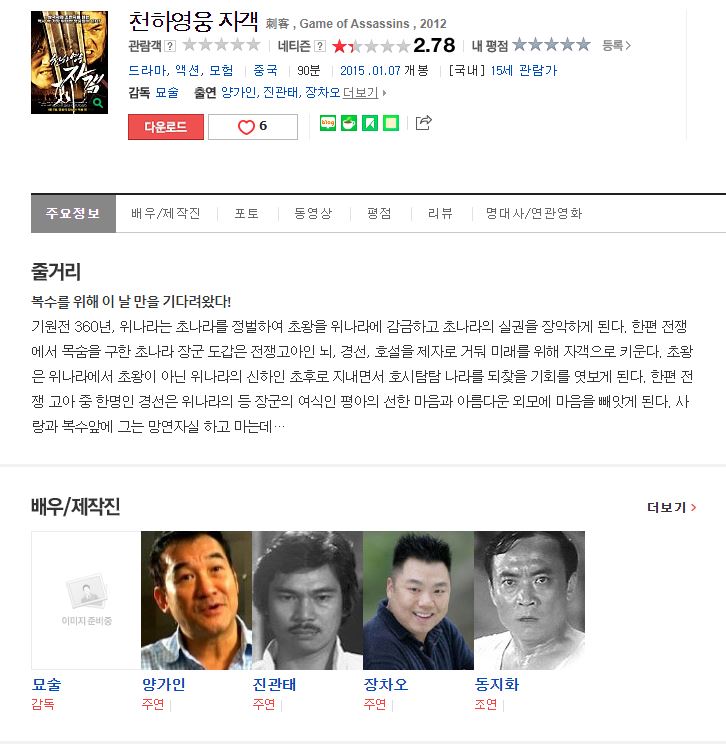Open actor 양가인 photo thumbnail

(196, 600)
